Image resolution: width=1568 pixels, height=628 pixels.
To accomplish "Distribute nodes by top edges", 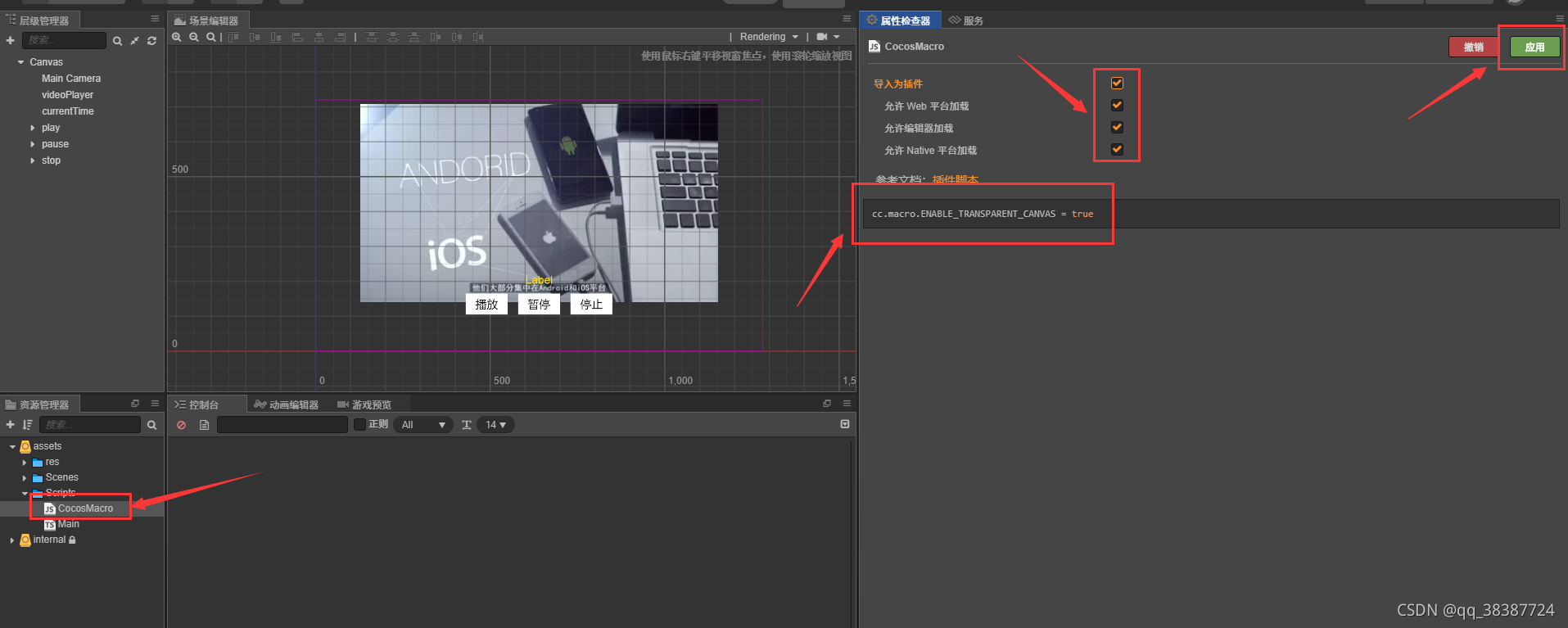I will (x=372, y=37).
